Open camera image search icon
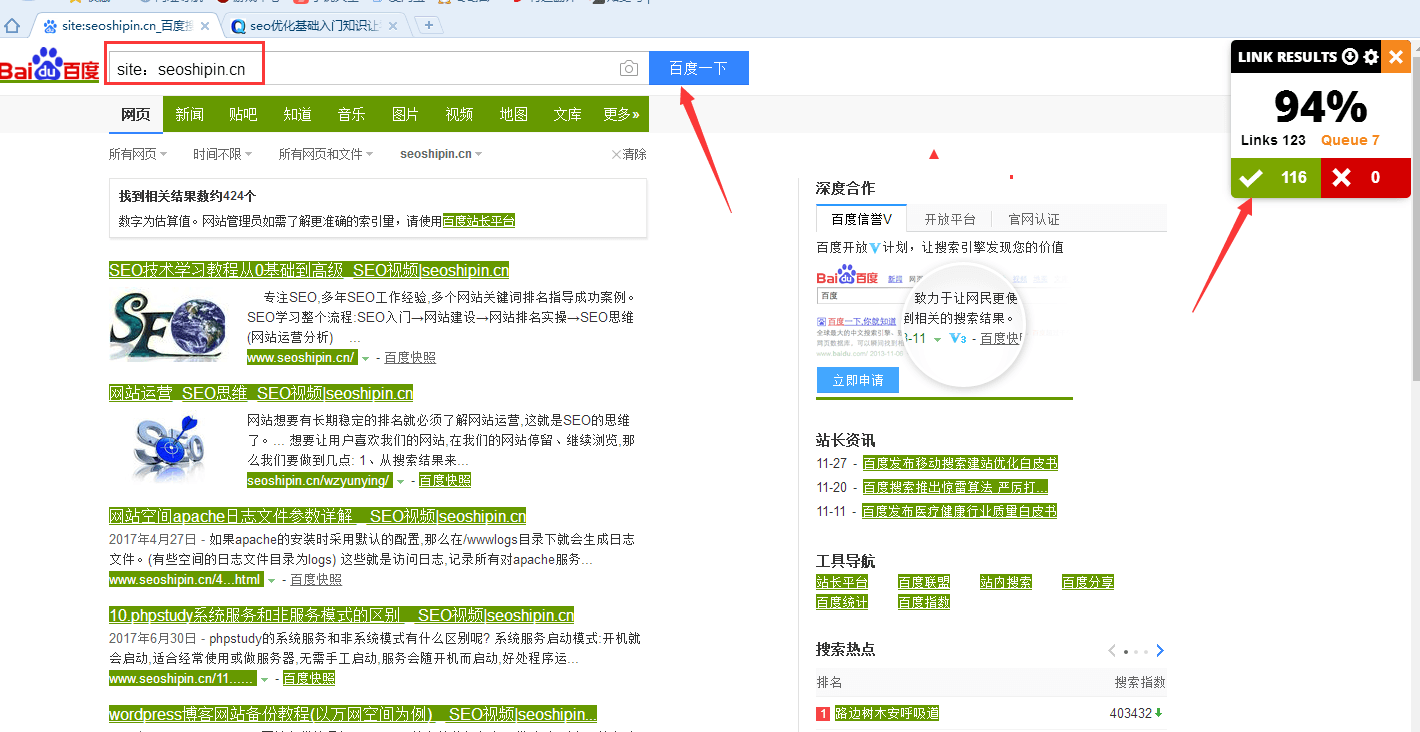The image size is (1420, 732). (x=628, y=68)
